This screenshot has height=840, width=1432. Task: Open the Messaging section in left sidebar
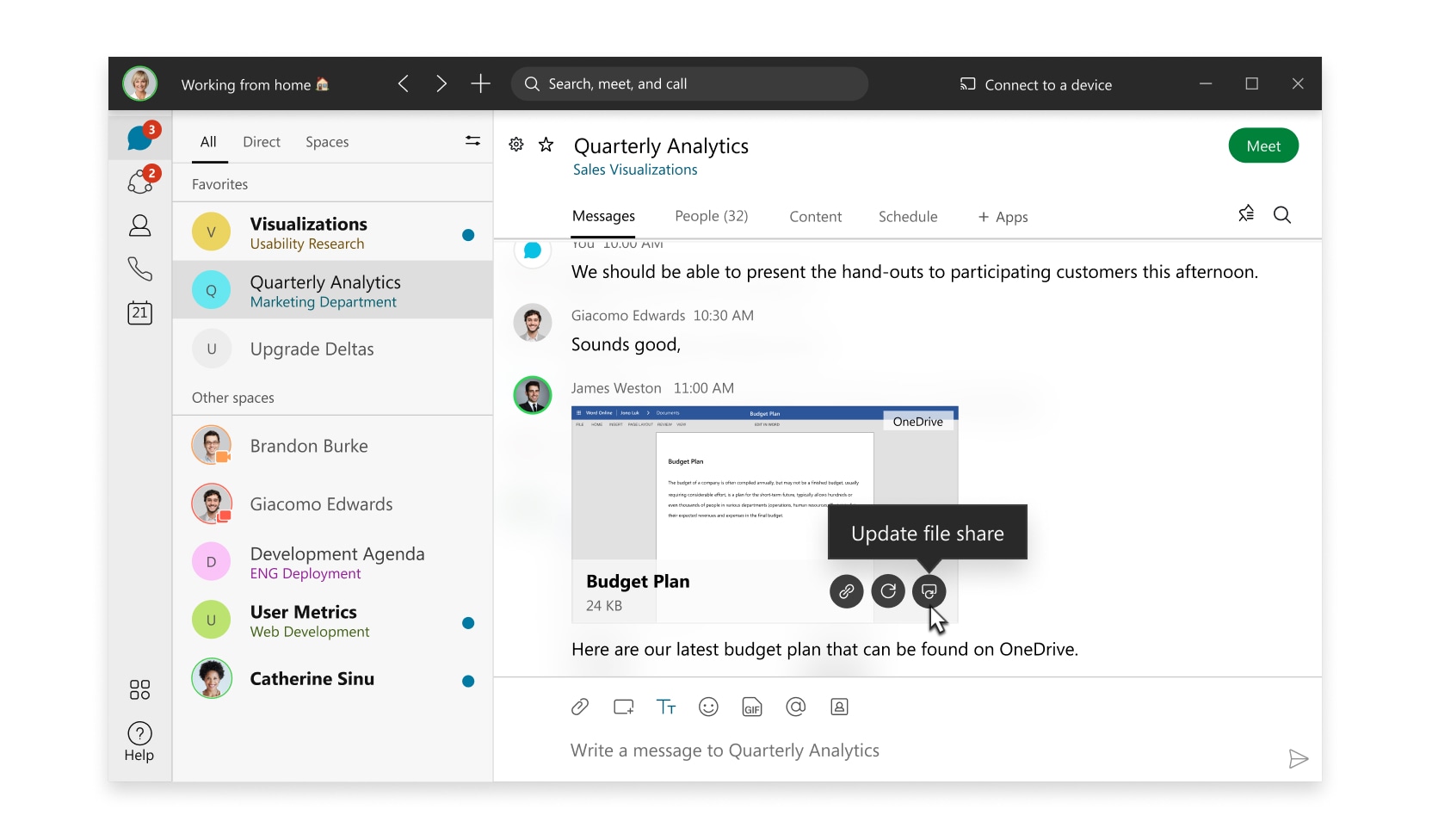coord(139,138)
